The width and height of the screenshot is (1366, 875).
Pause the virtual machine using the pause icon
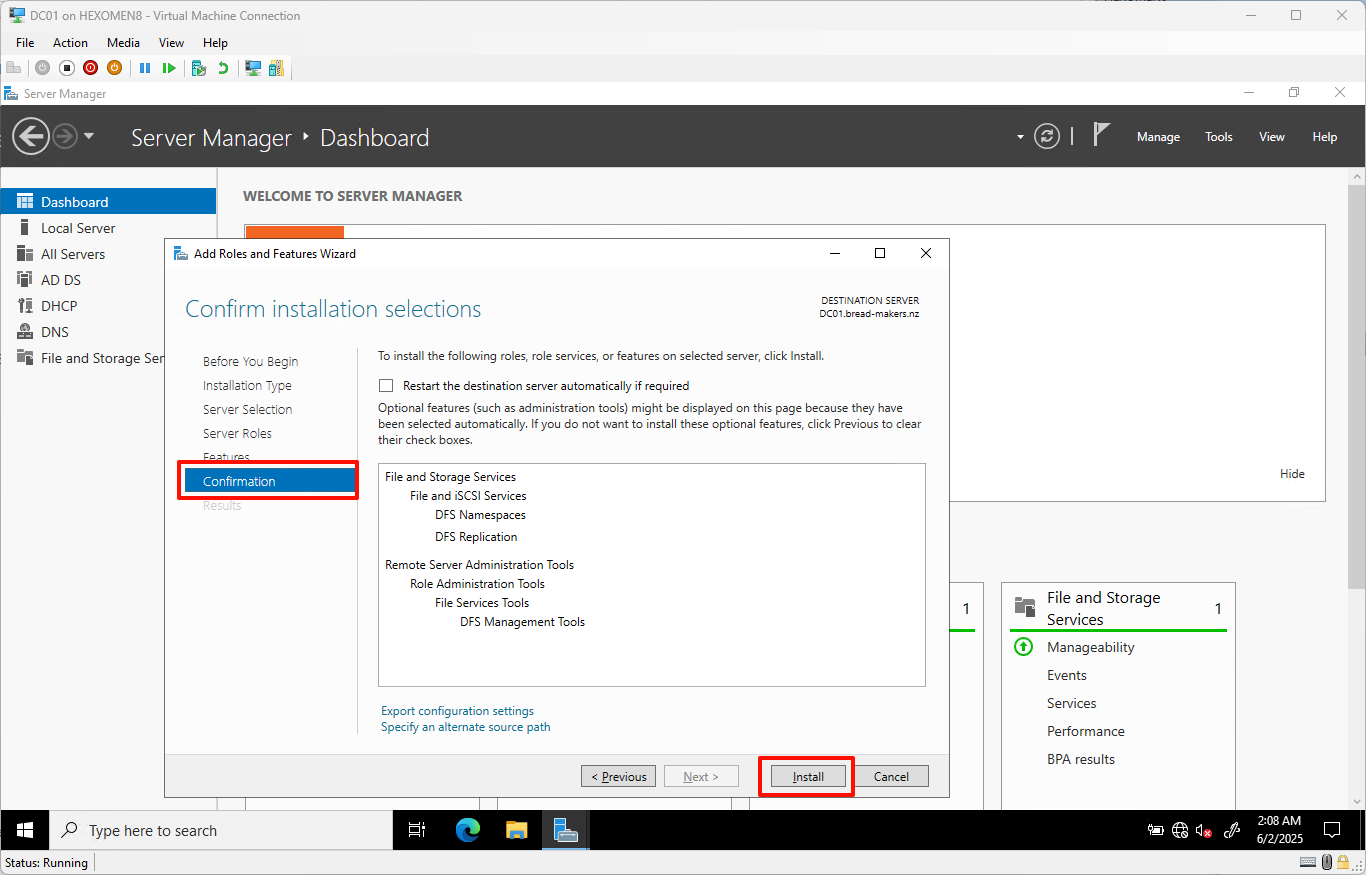tap(146, 68)
